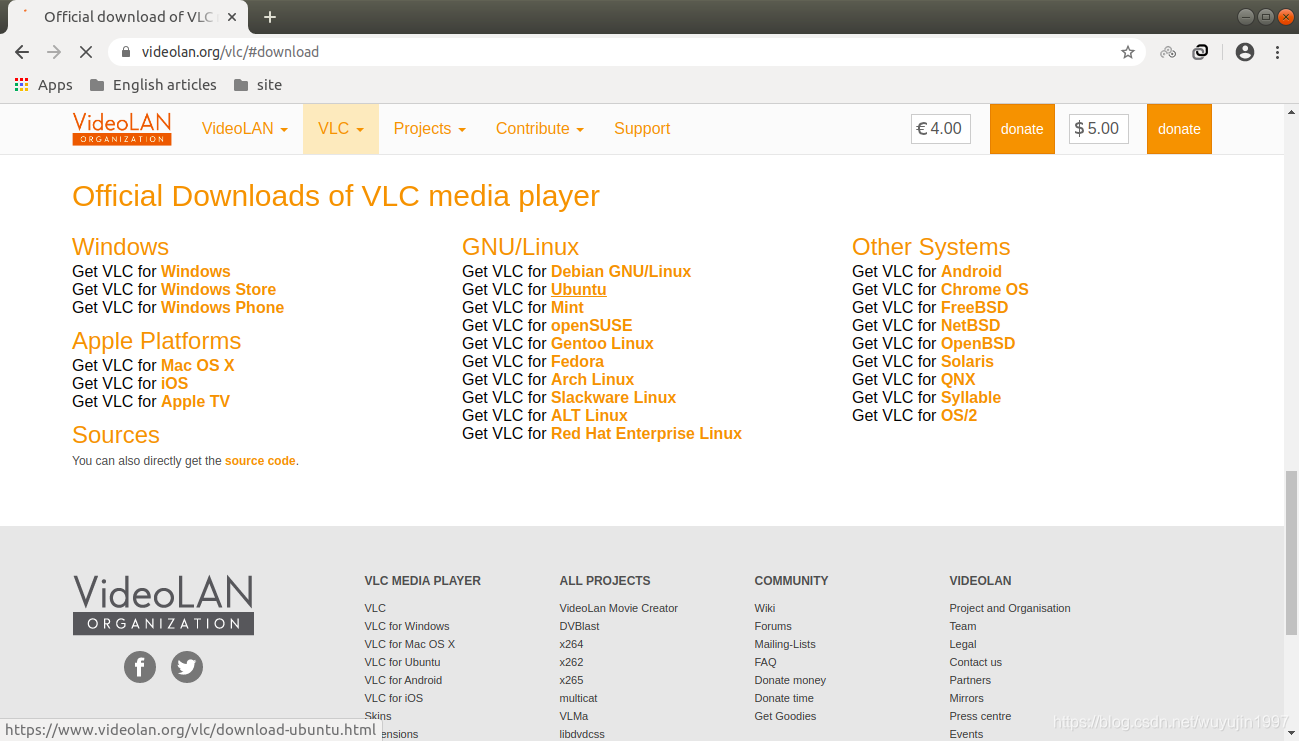
Task: Expand the Projects dropdown menu
Action: pos(430,129)
